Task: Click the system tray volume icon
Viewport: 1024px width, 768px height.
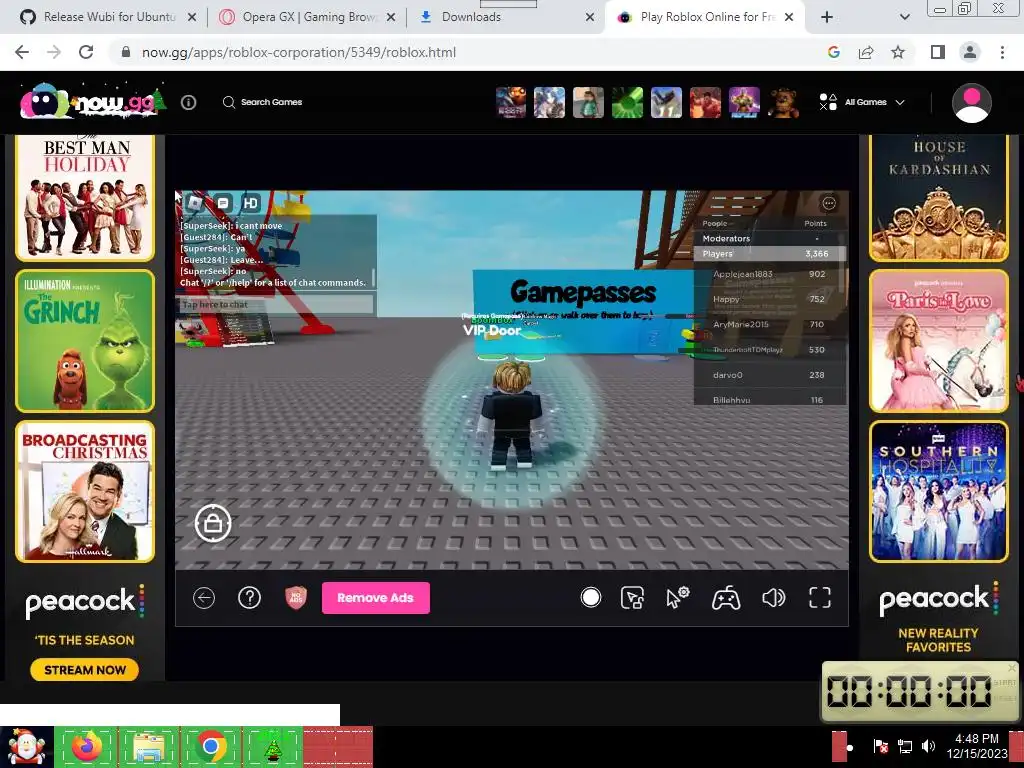Action: tap(928, 746)
